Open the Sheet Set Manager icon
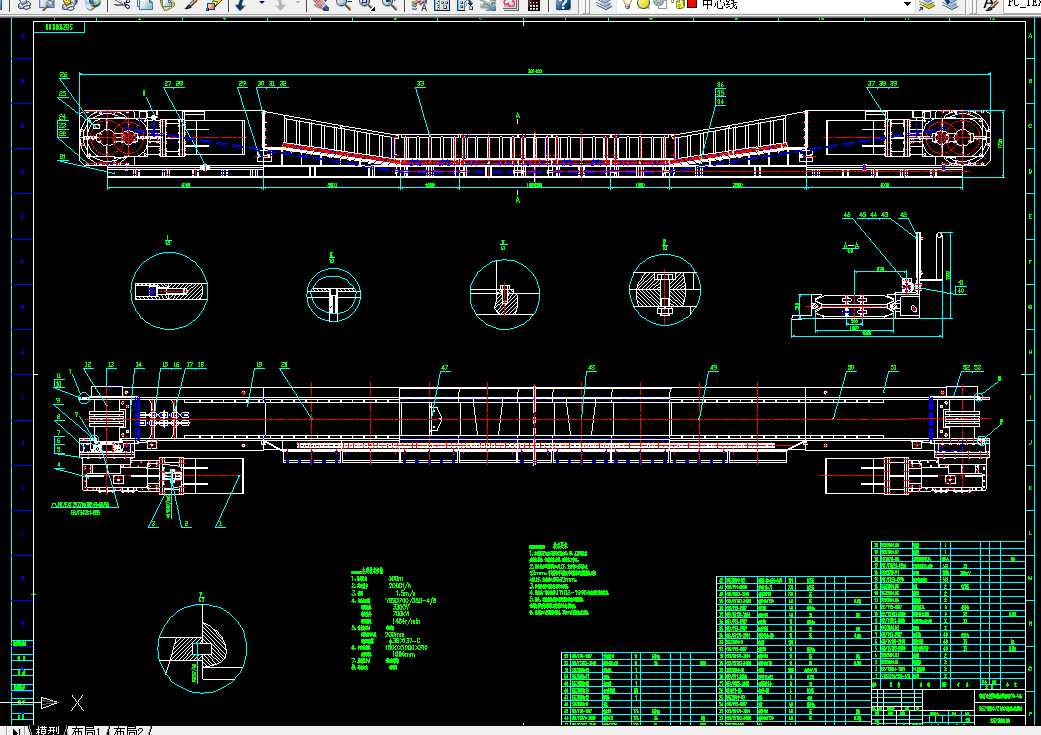 point(488,4)
